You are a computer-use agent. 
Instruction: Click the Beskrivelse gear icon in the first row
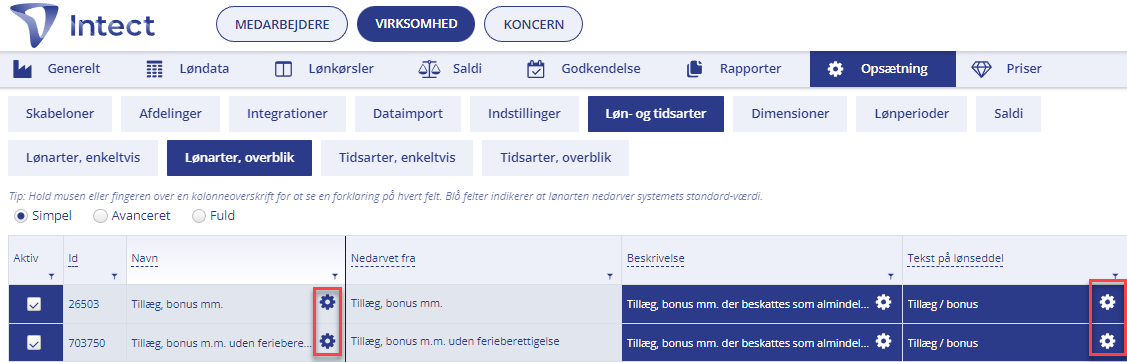pyautogui.click(x=883, y=302)
